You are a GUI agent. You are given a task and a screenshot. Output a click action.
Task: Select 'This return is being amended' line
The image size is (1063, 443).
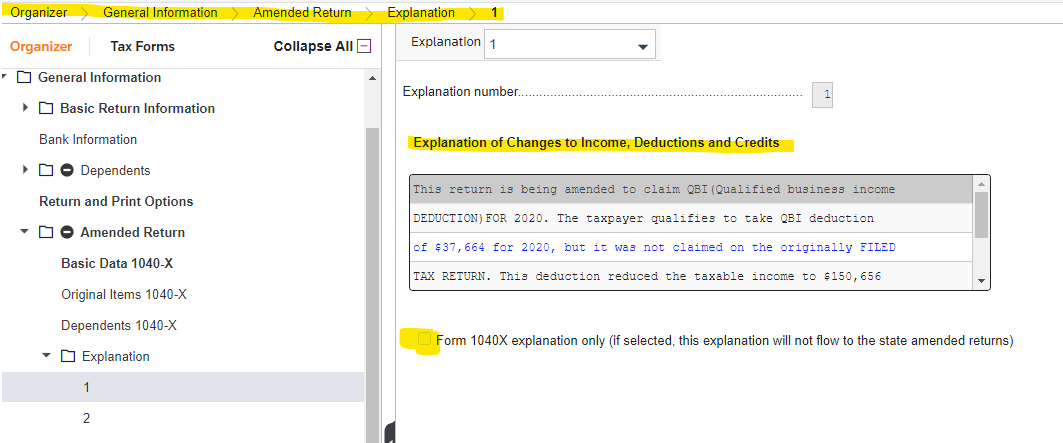click(691, 189)
